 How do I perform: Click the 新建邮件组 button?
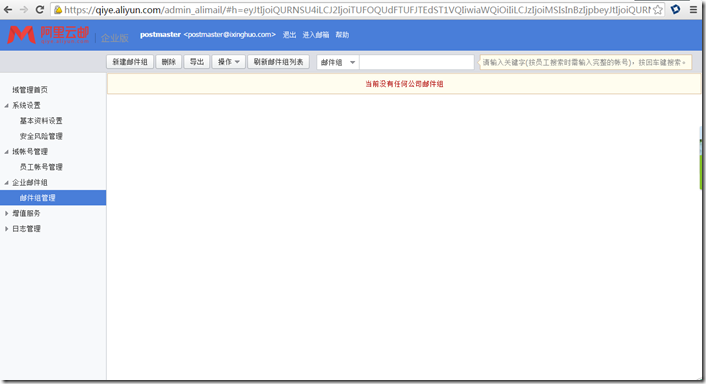[x=130, y=62]
